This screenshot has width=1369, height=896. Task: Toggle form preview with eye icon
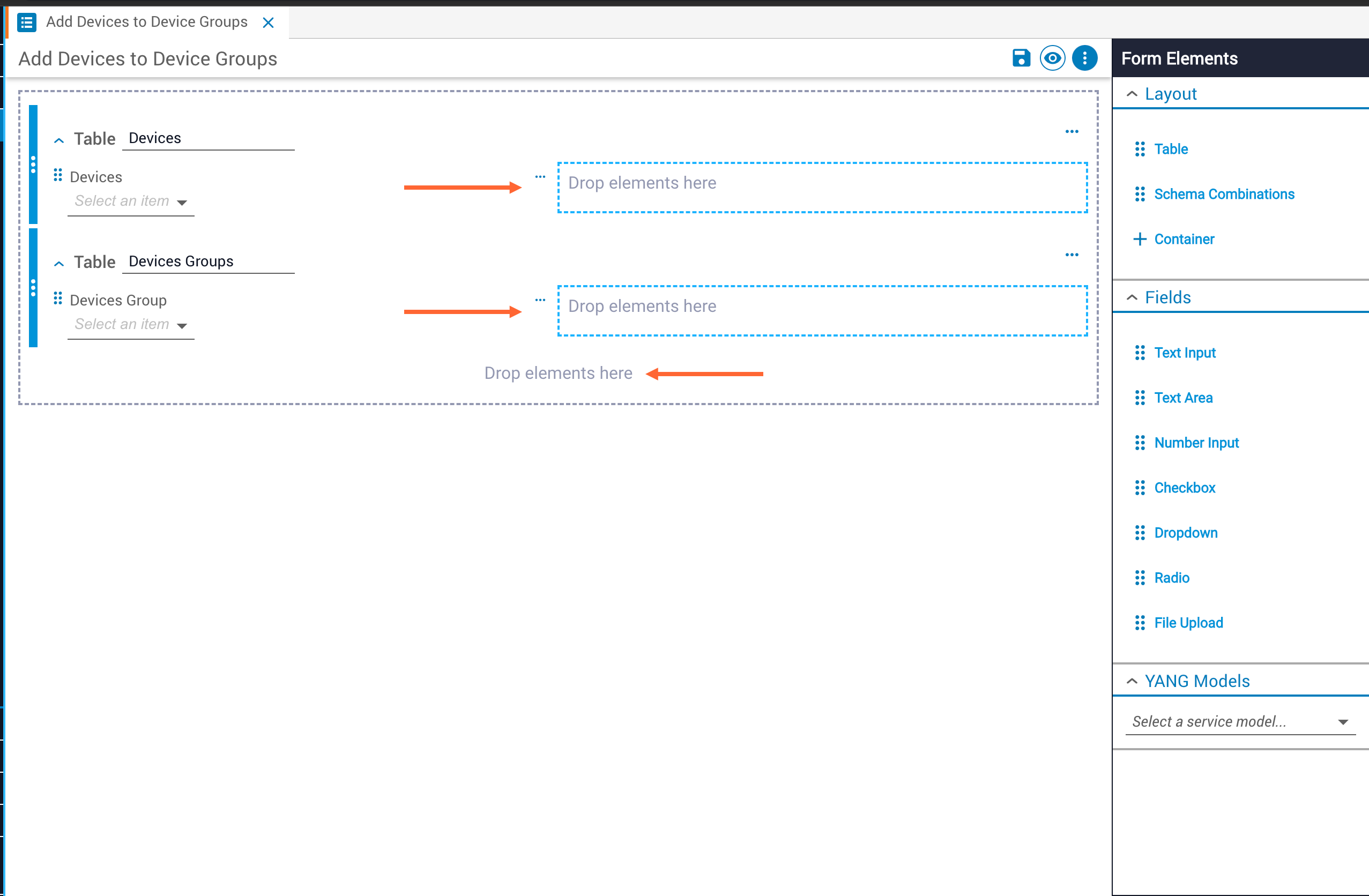[x=1052, y=58]
